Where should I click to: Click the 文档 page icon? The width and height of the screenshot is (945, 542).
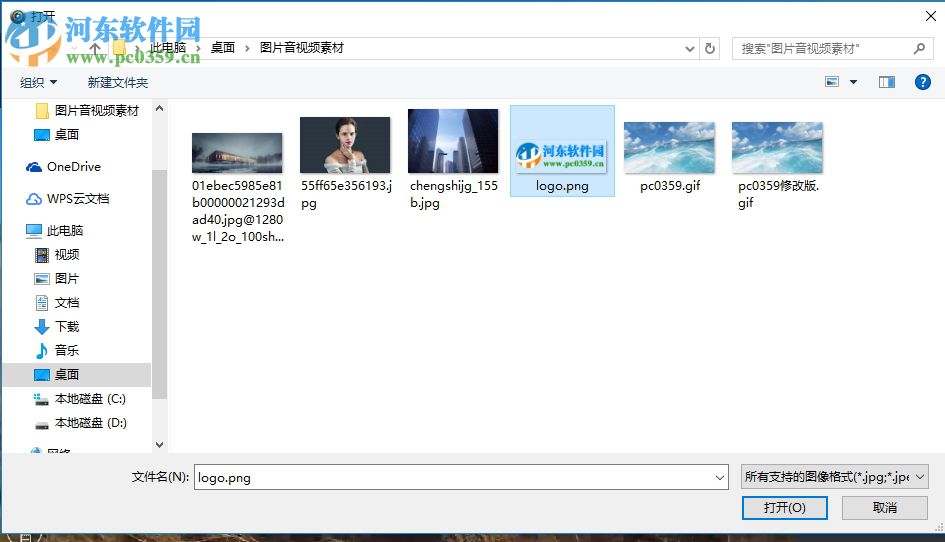pos(42,303)
